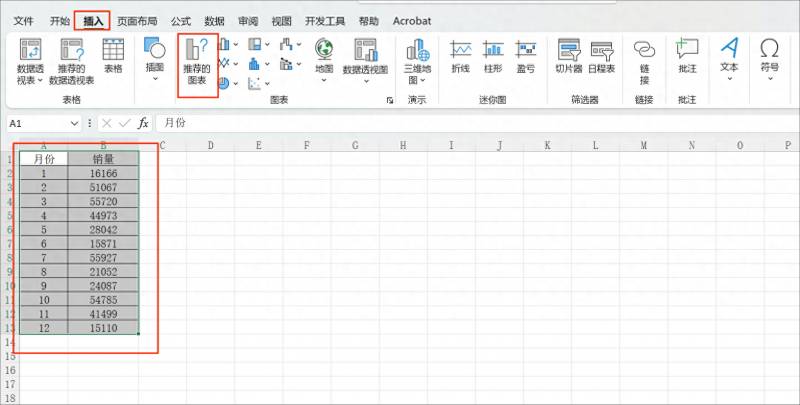The image size is (800, 405).
Task: Expand the 三维地图 dropdown
Action: 423,80
